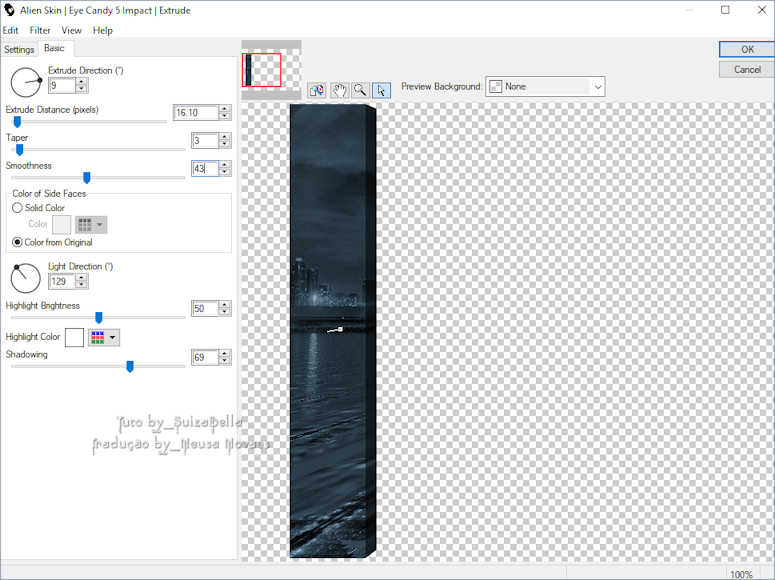
Task: Click the Taper spinner arrows
Action: point(225,141)
